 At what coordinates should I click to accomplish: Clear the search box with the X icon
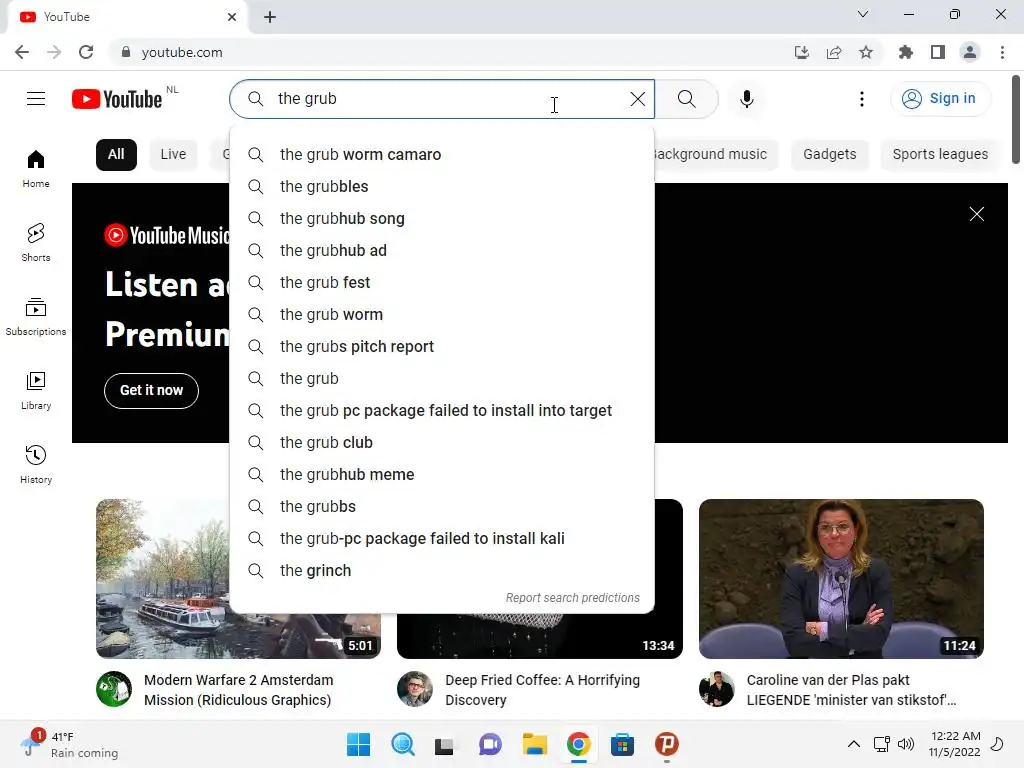click(x=637, y=99)
